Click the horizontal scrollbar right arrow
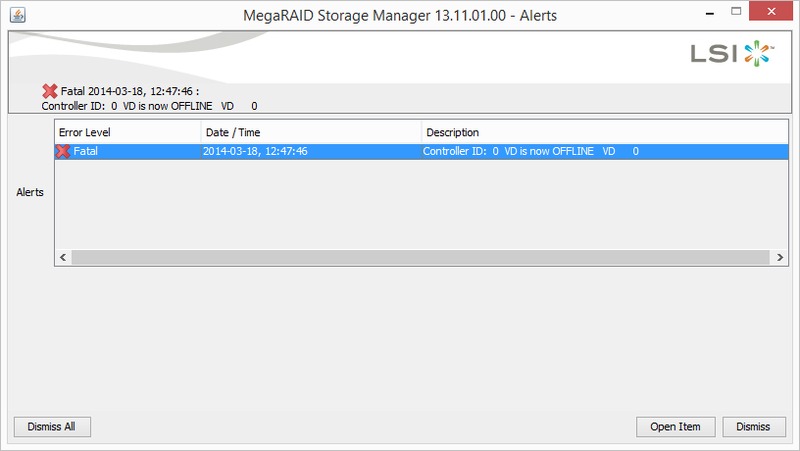 pos(780,257)
